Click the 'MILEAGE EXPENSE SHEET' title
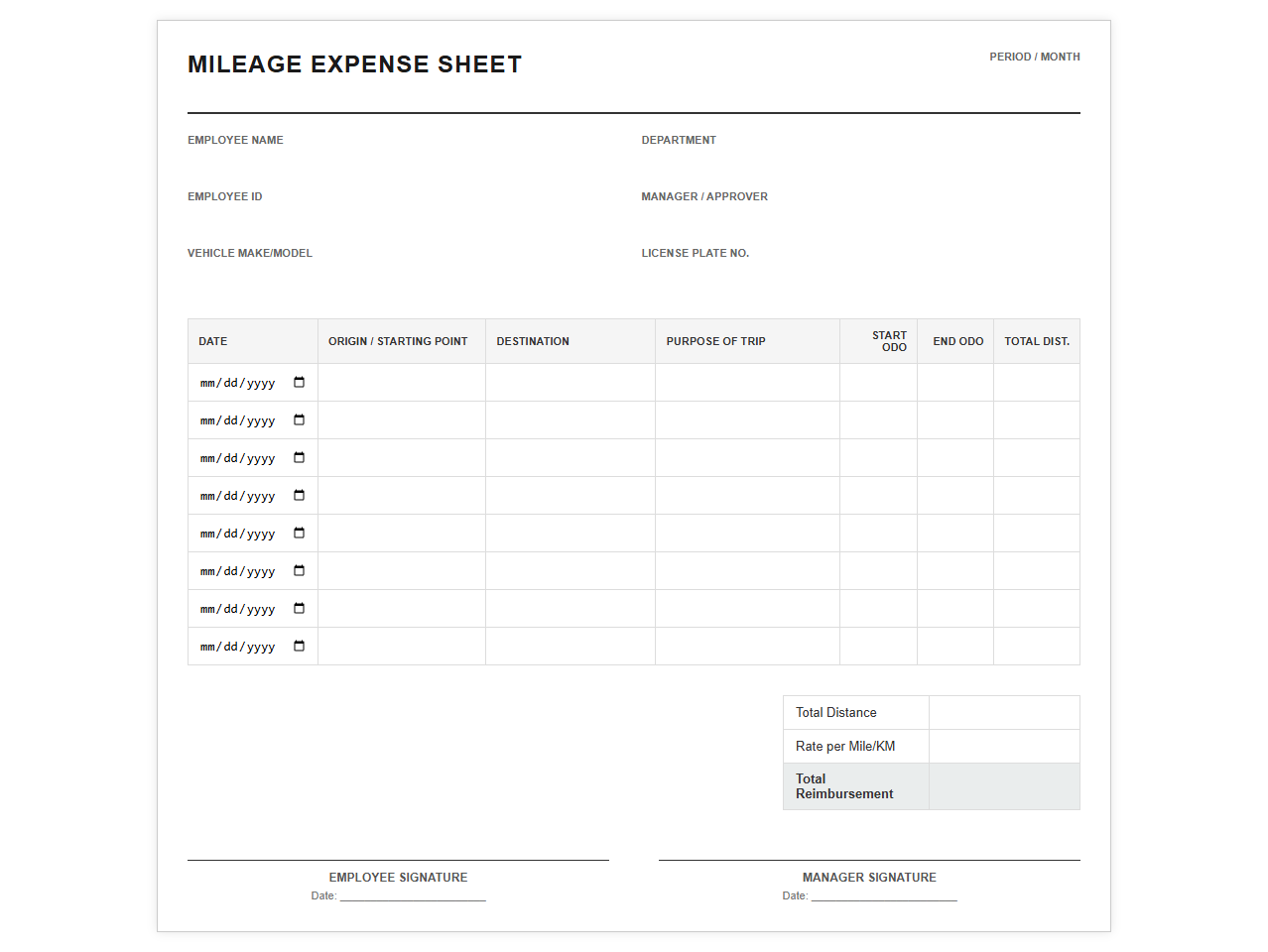Screen dimensions: 1268x952 pyautogui.click(x=354, y=64)
